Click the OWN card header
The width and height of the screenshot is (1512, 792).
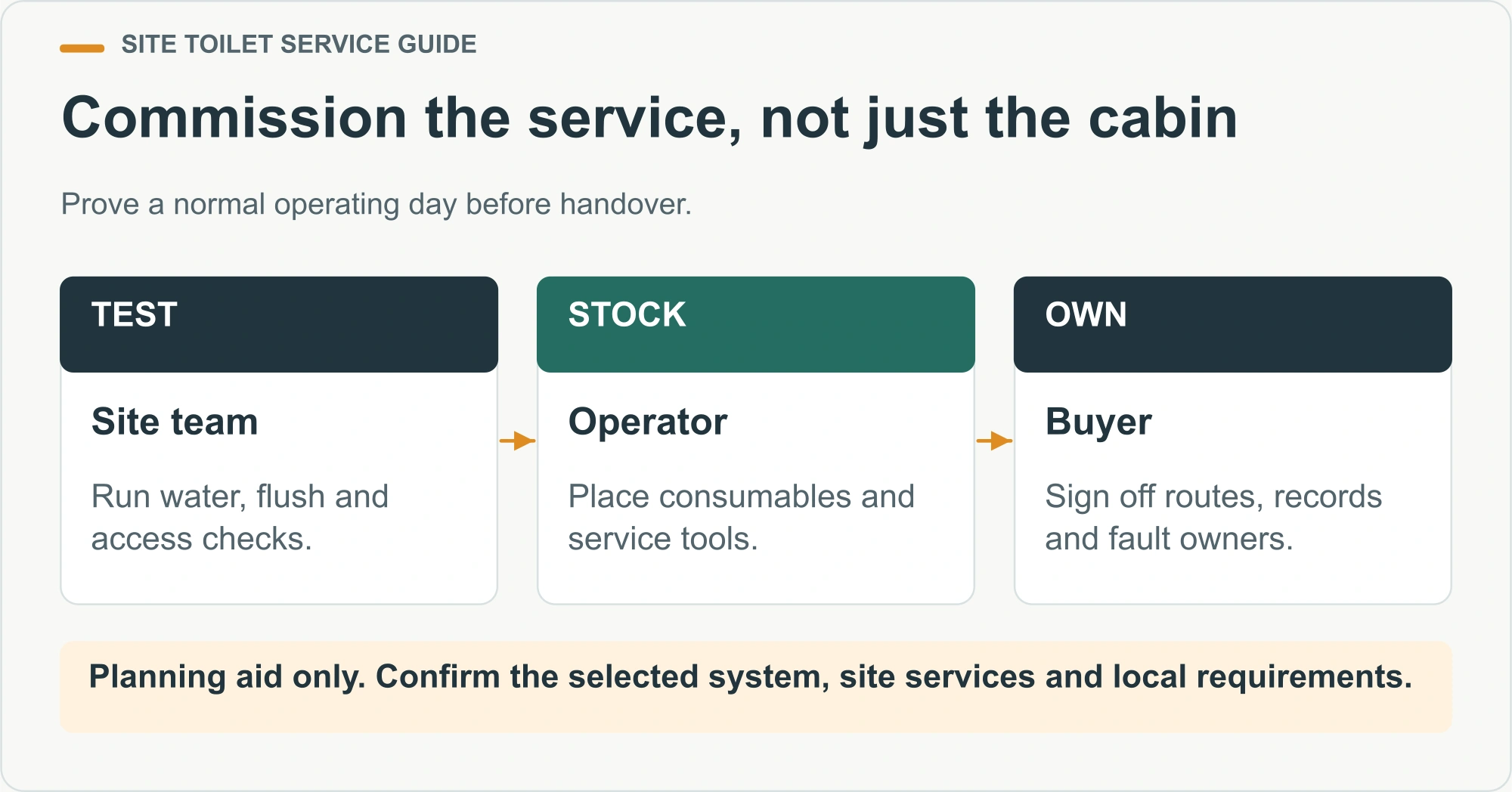1233,324
